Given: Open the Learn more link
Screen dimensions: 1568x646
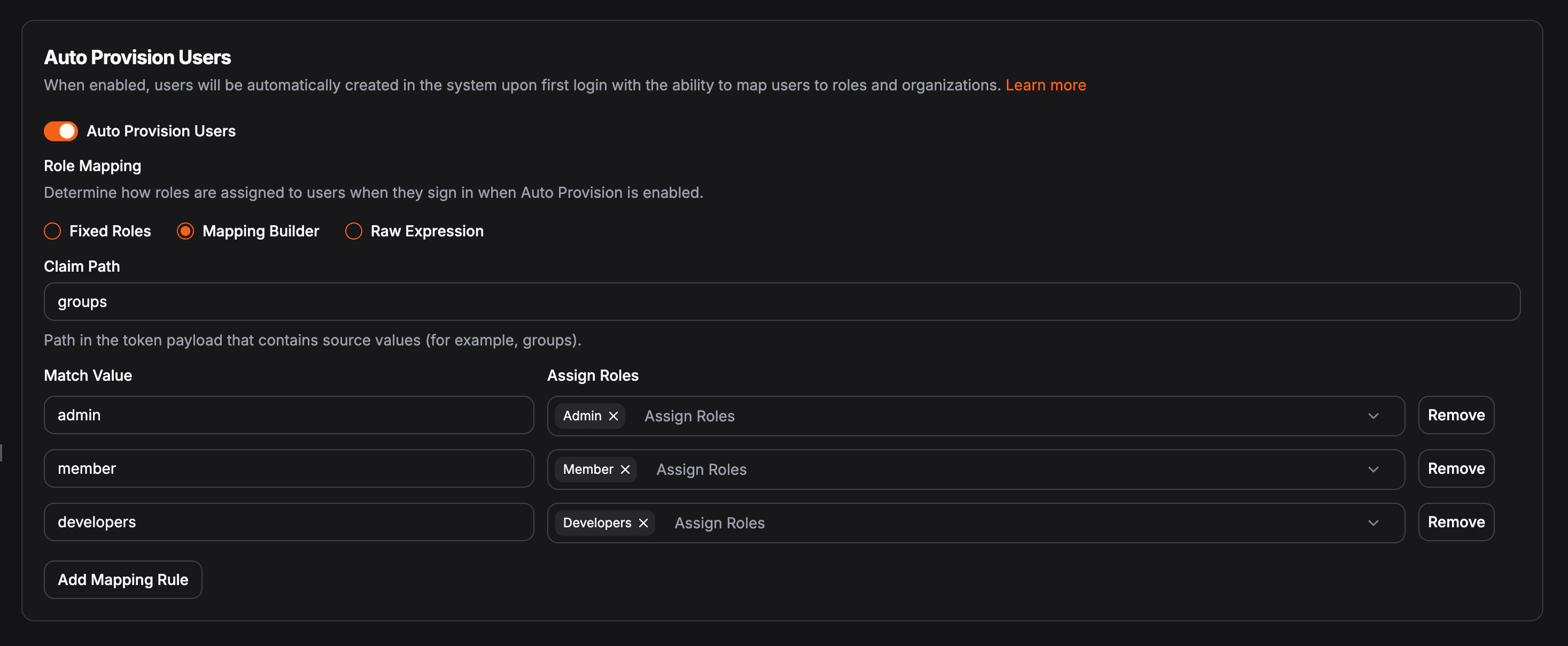Looking at the screenshot, I should coord(1045,85).
